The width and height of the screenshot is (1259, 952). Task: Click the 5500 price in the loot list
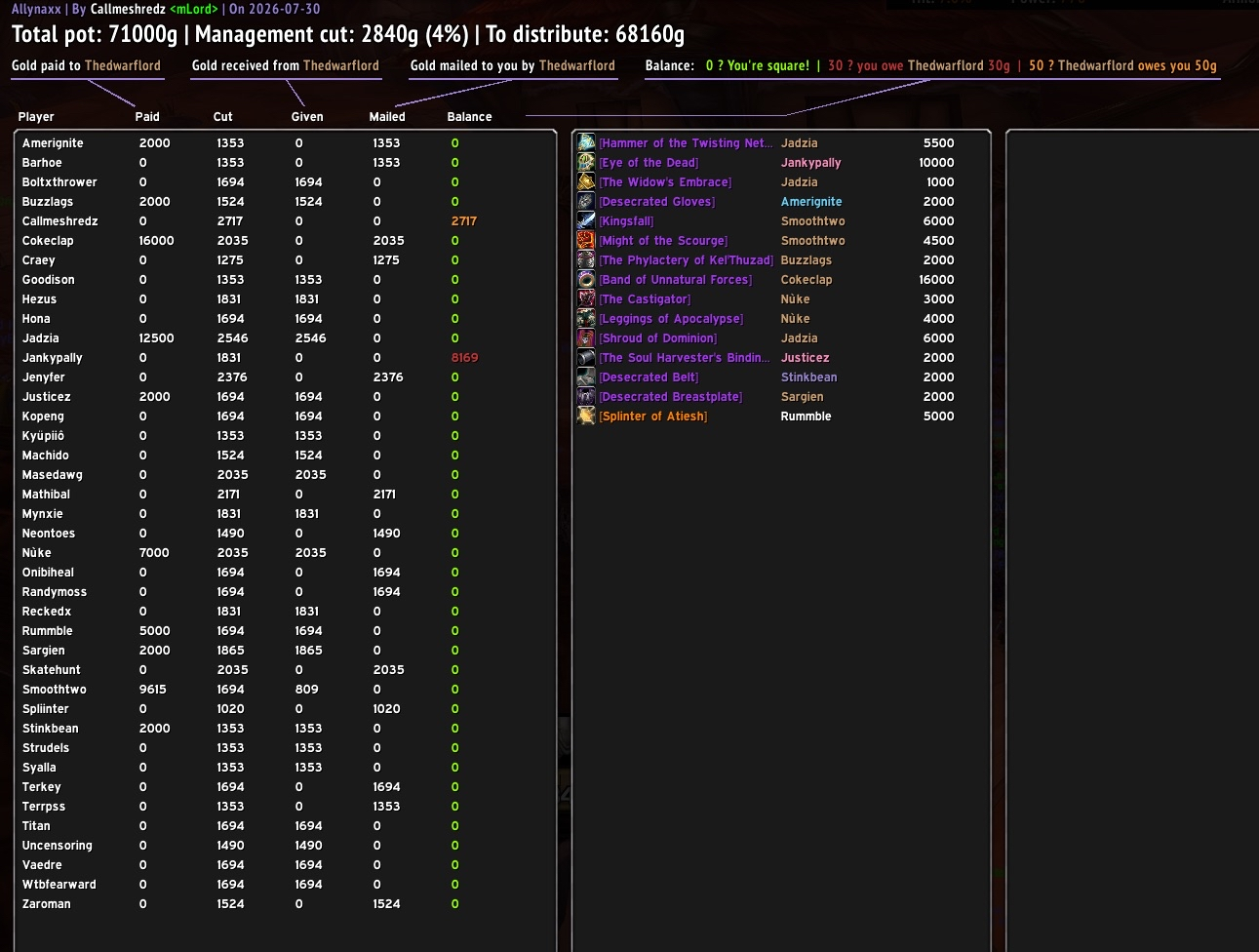(939, 143)
